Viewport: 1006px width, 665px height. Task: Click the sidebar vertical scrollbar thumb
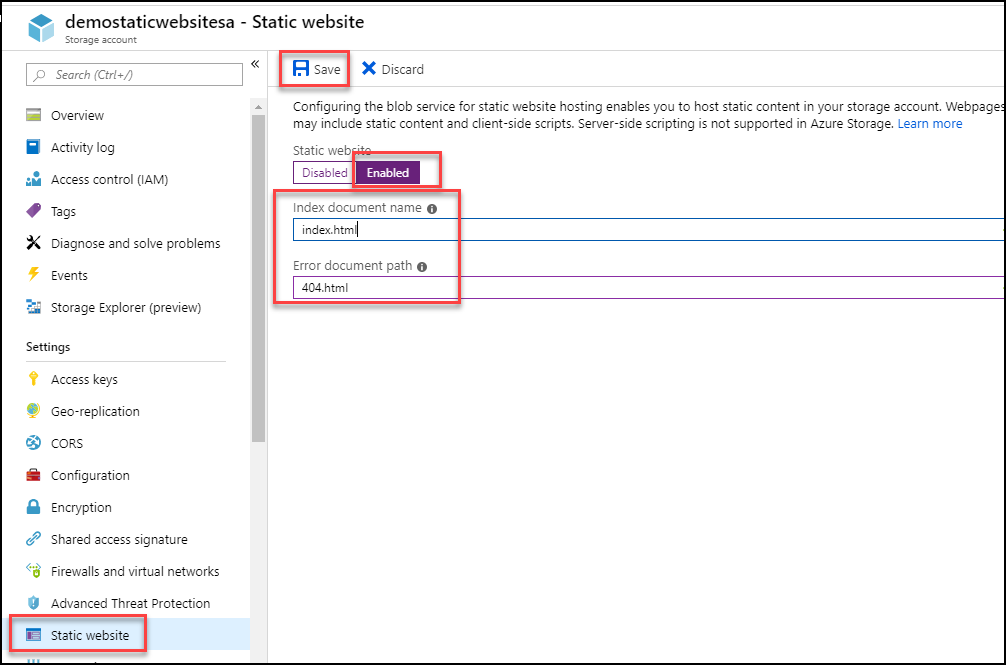[x=259, y=278]
